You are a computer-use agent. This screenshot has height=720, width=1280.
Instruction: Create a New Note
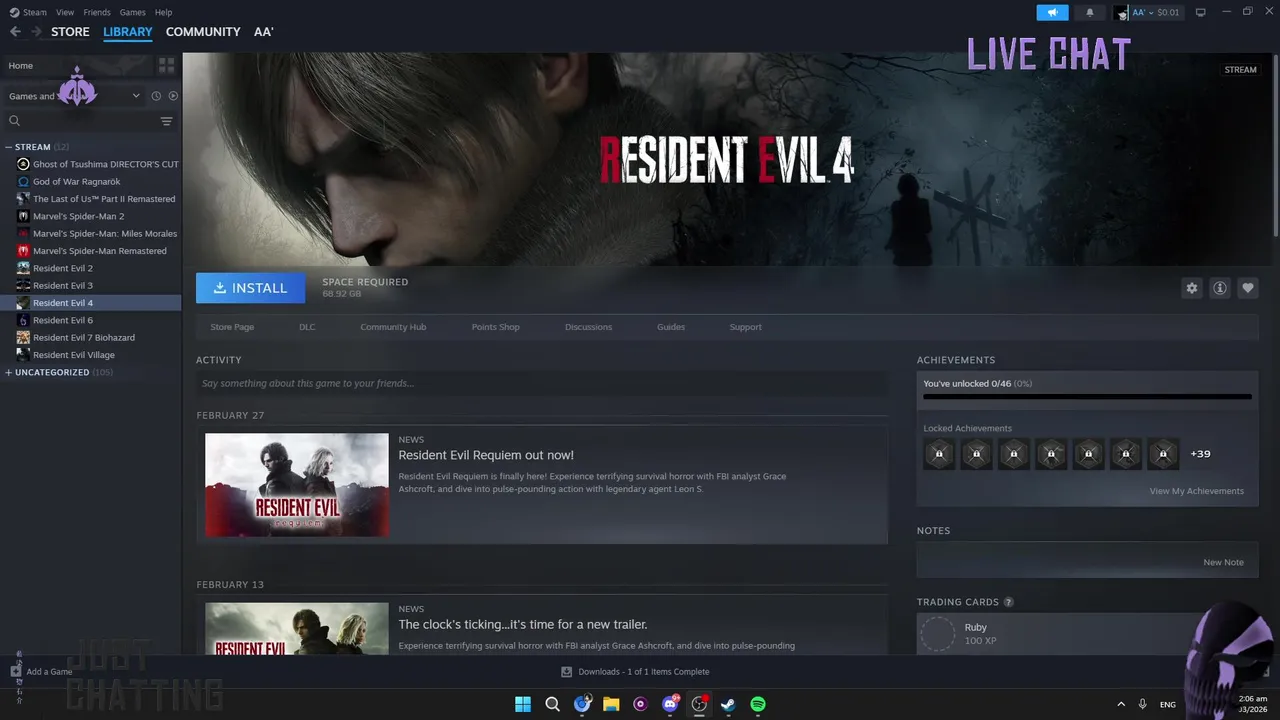click(x=1223, y=562)
